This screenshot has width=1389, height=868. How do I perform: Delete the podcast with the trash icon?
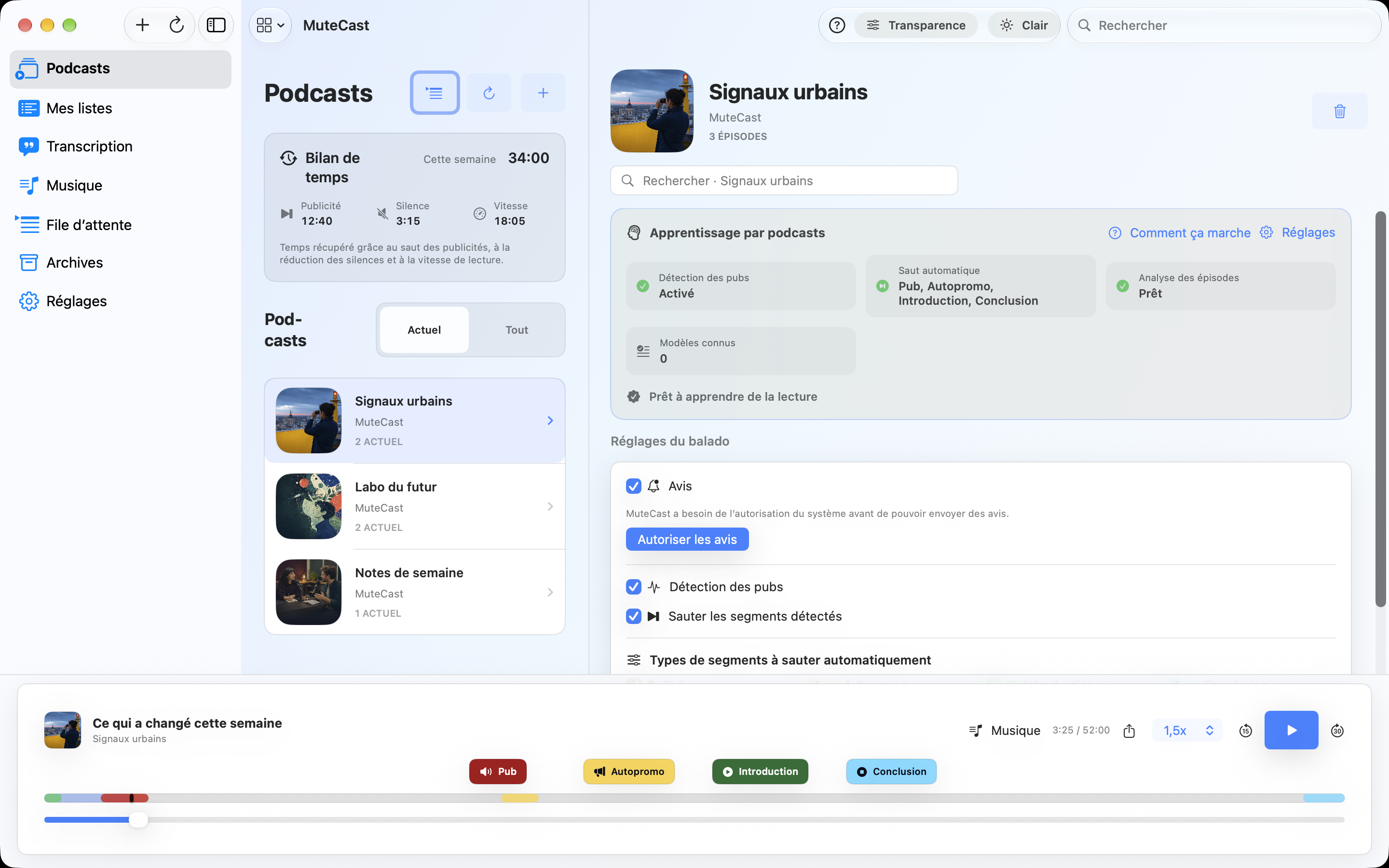point(1340,111)
